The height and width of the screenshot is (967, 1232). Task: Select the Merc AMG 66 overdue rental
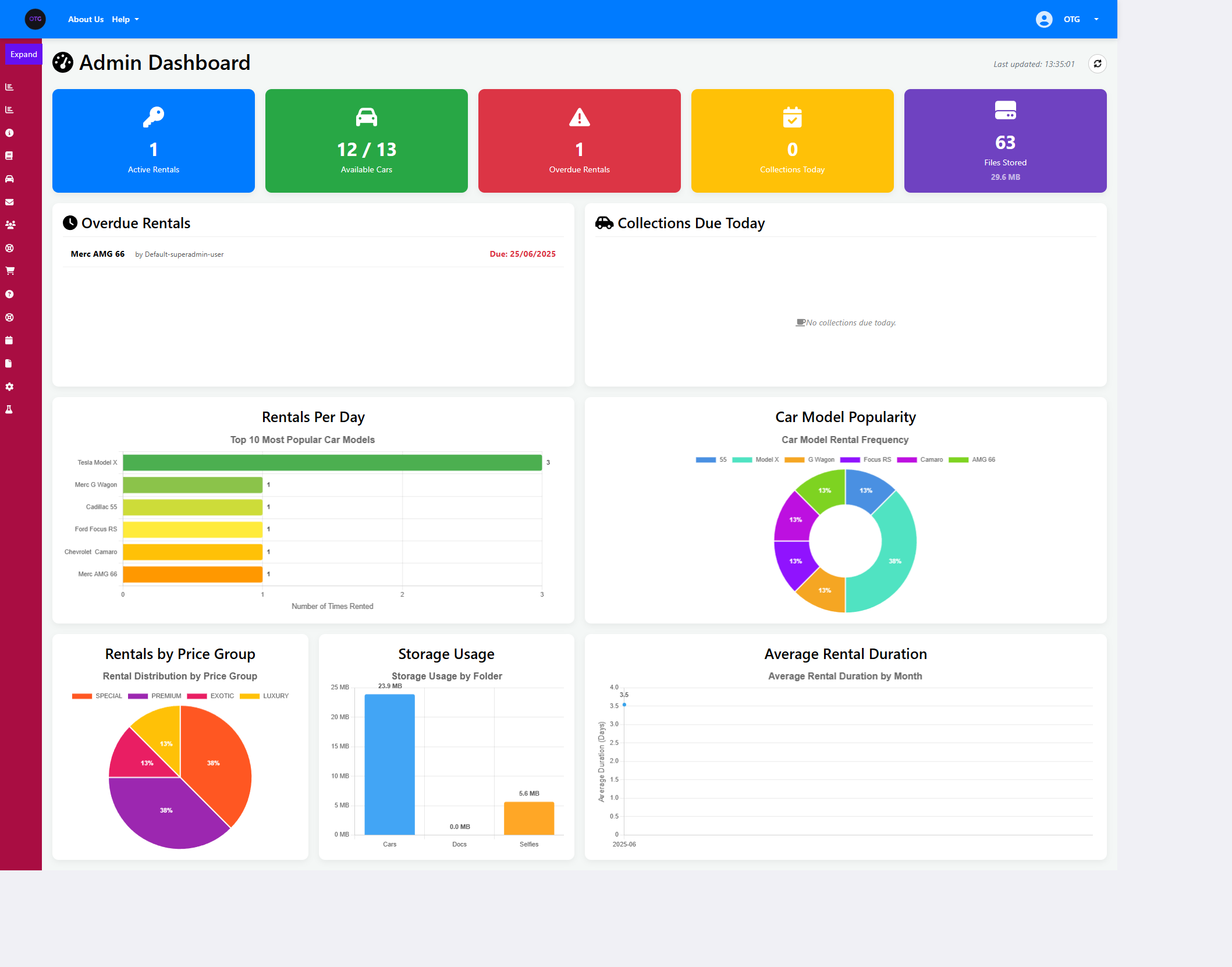point(313,254)
